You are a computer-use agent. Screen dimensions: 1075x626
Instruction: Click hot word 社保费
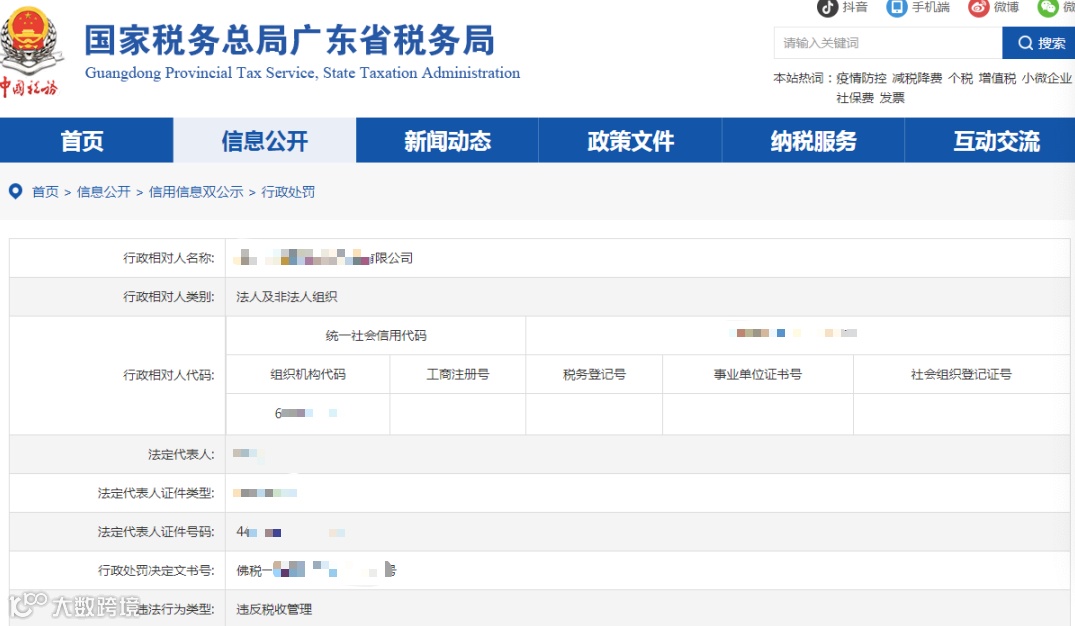pyautogui.click(x=855, y=98)
